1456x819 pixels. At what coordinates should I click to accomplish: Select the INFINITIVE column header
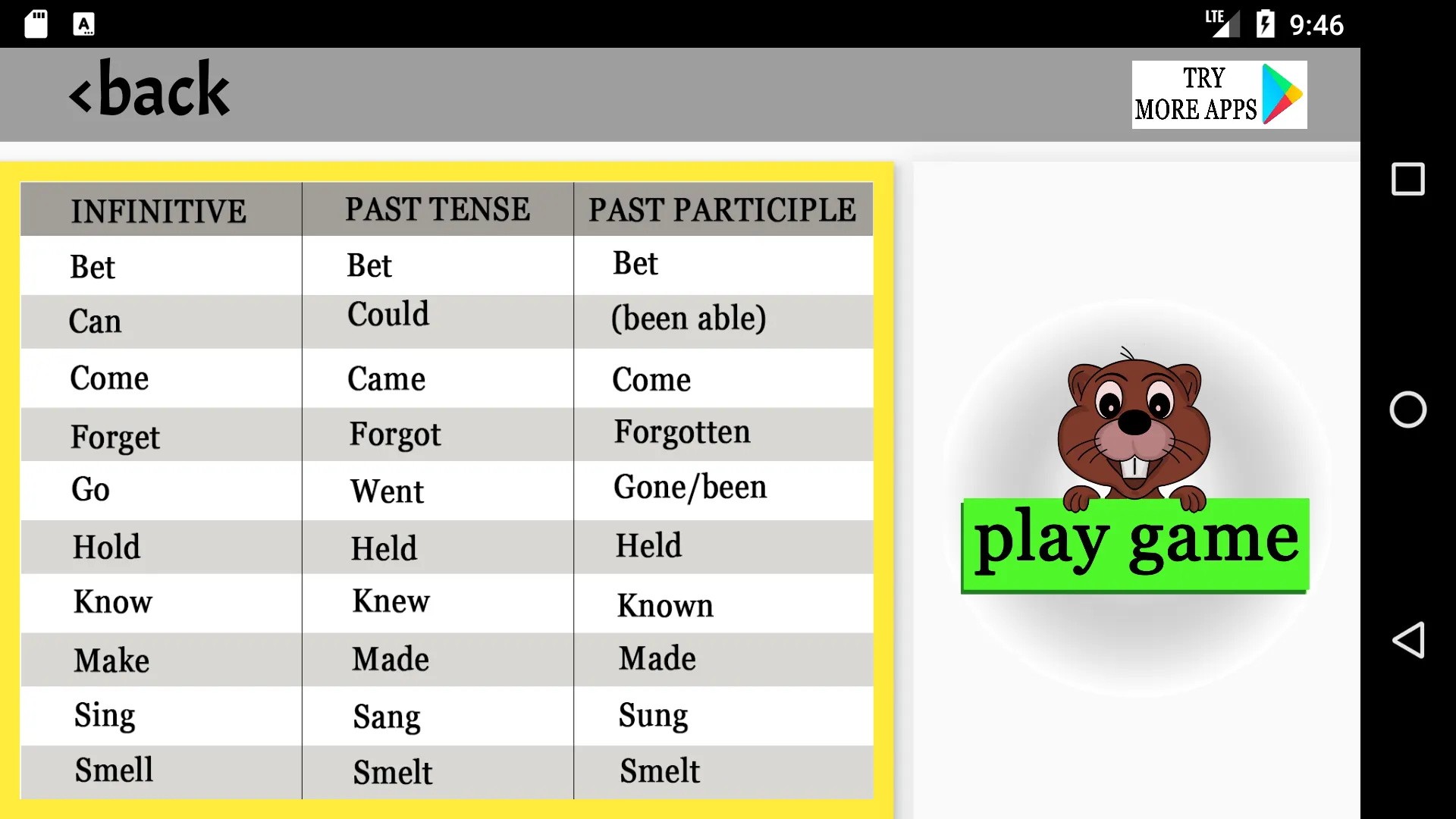click(x=158, y=210)
